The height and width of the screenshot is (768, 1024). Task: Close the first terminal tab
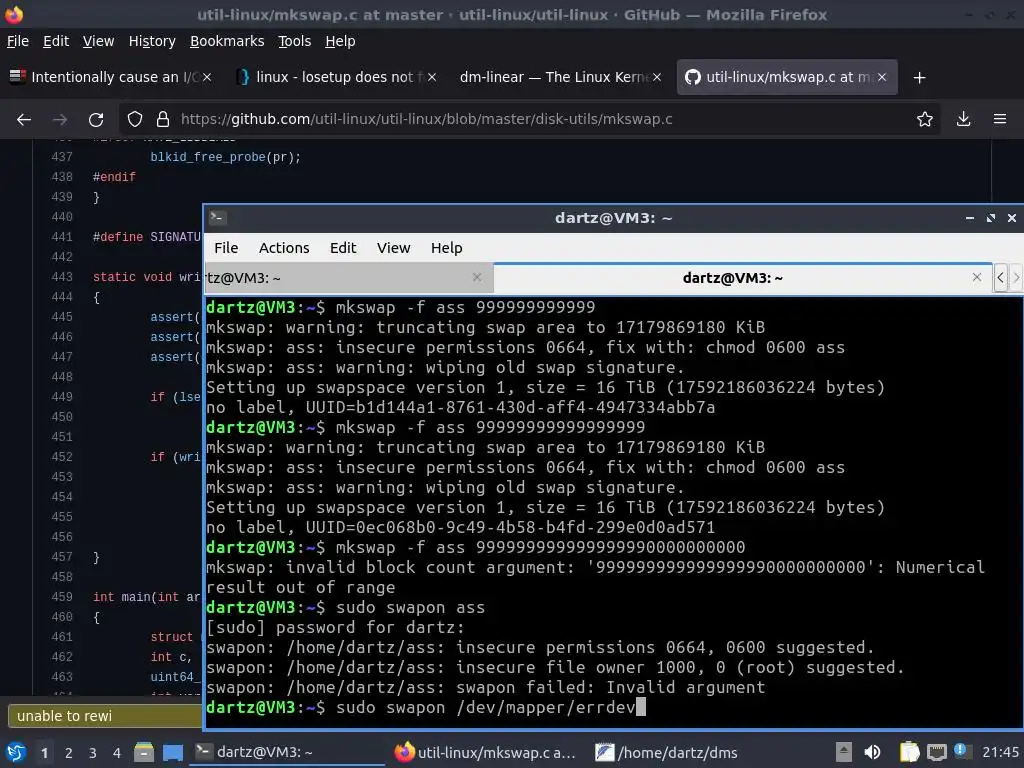coord(477,278)
